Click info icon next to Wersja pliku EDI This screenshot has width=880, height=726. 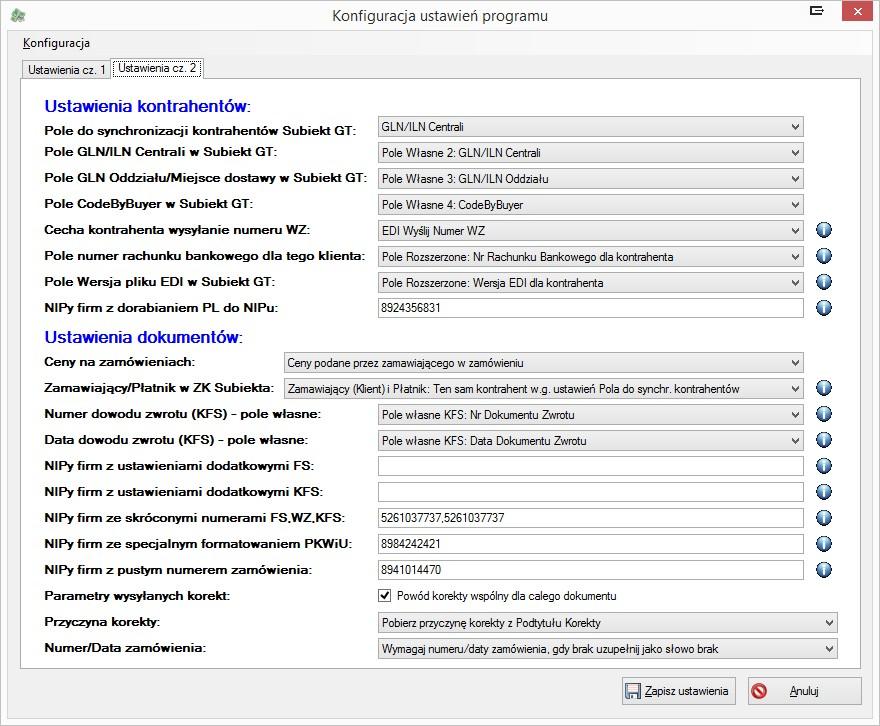coord(823,282)
